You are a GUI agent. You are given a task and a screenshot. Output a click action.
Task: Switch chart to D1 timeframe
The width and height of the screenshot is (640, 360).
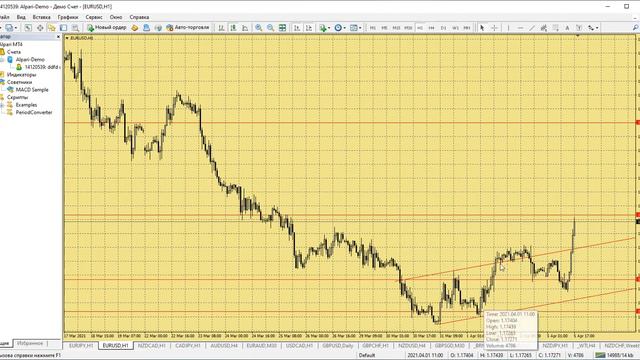(x=443, y=28)
